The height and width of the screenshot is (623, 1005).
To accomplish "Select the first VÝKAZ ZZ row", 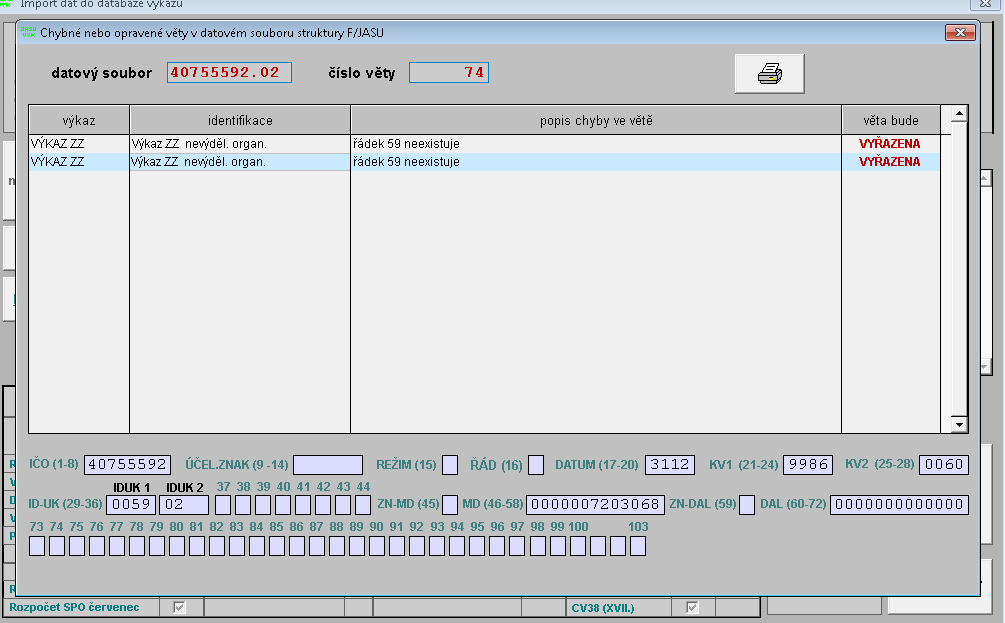I will [x=485, y=144].
